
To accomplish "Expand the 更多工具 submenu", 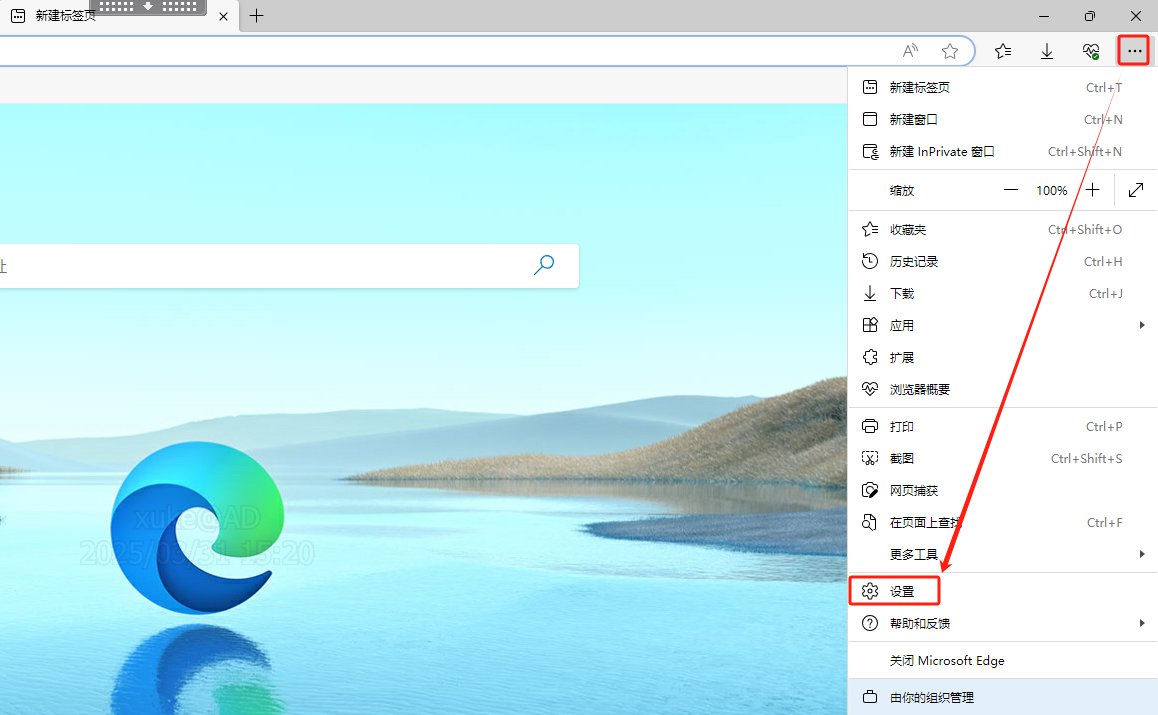I will [1000, 554].
